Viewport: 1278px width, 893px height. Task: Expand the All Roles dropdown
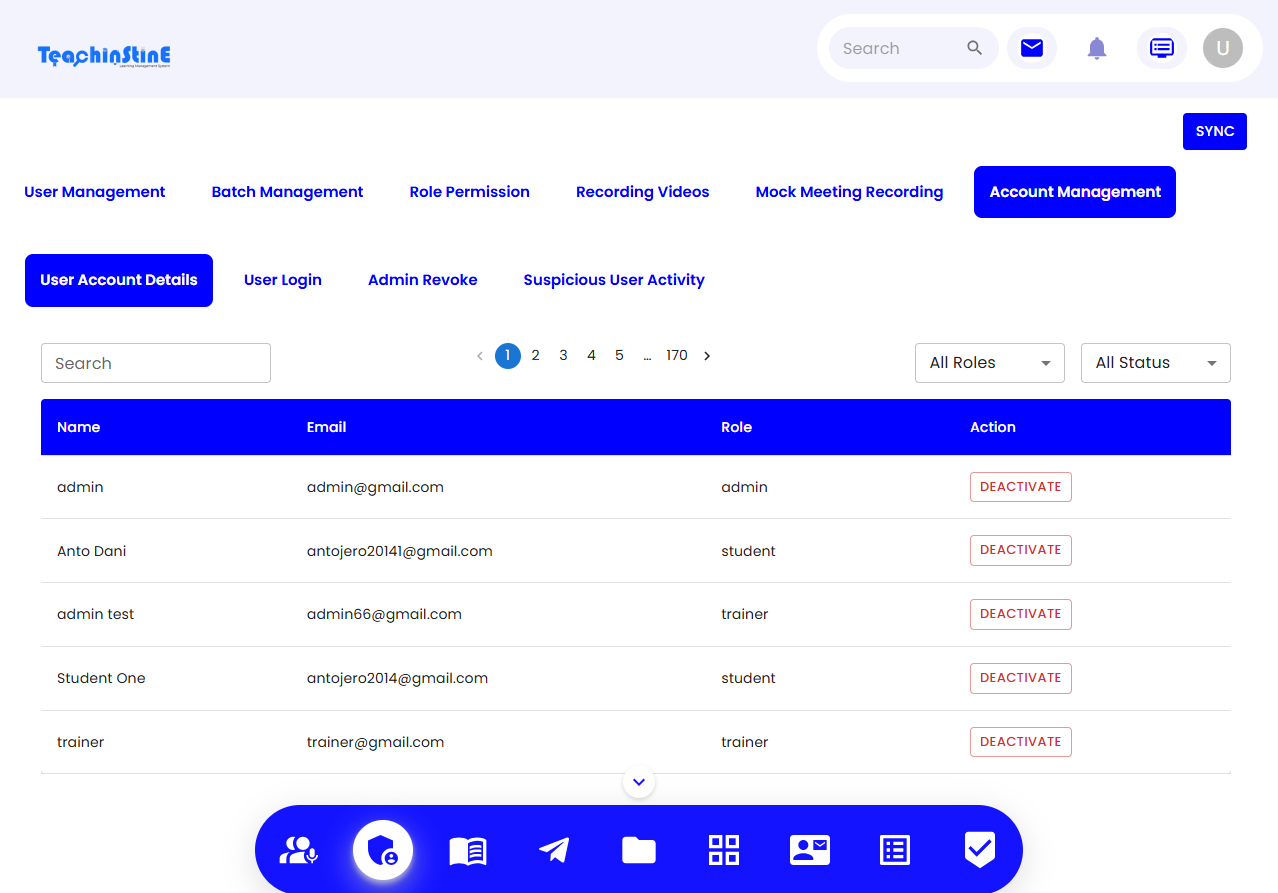(x=989, y=363)
